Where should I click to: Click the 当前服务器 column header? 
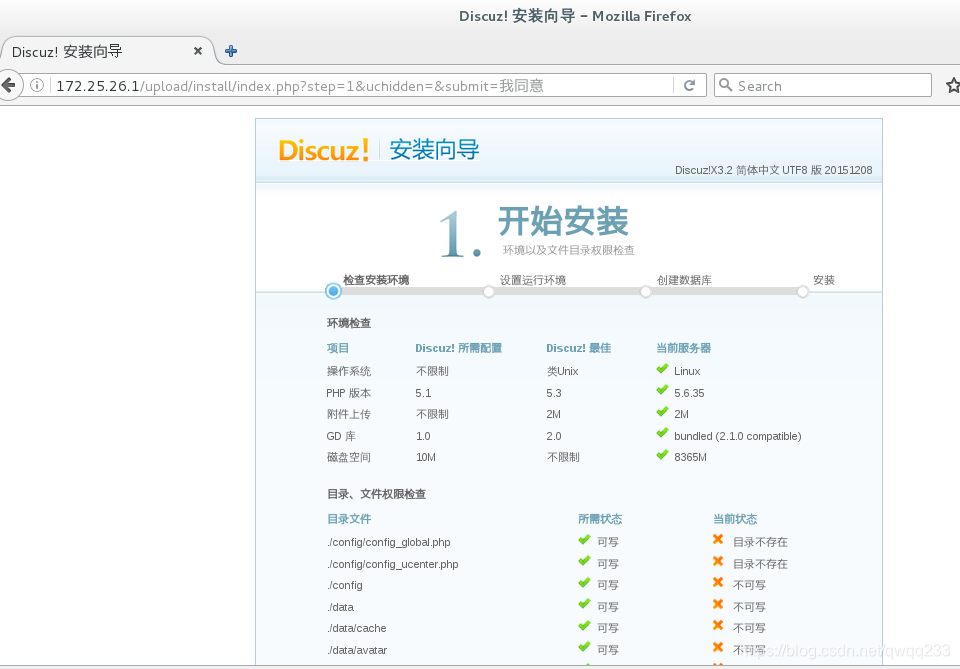coord(684,348)
